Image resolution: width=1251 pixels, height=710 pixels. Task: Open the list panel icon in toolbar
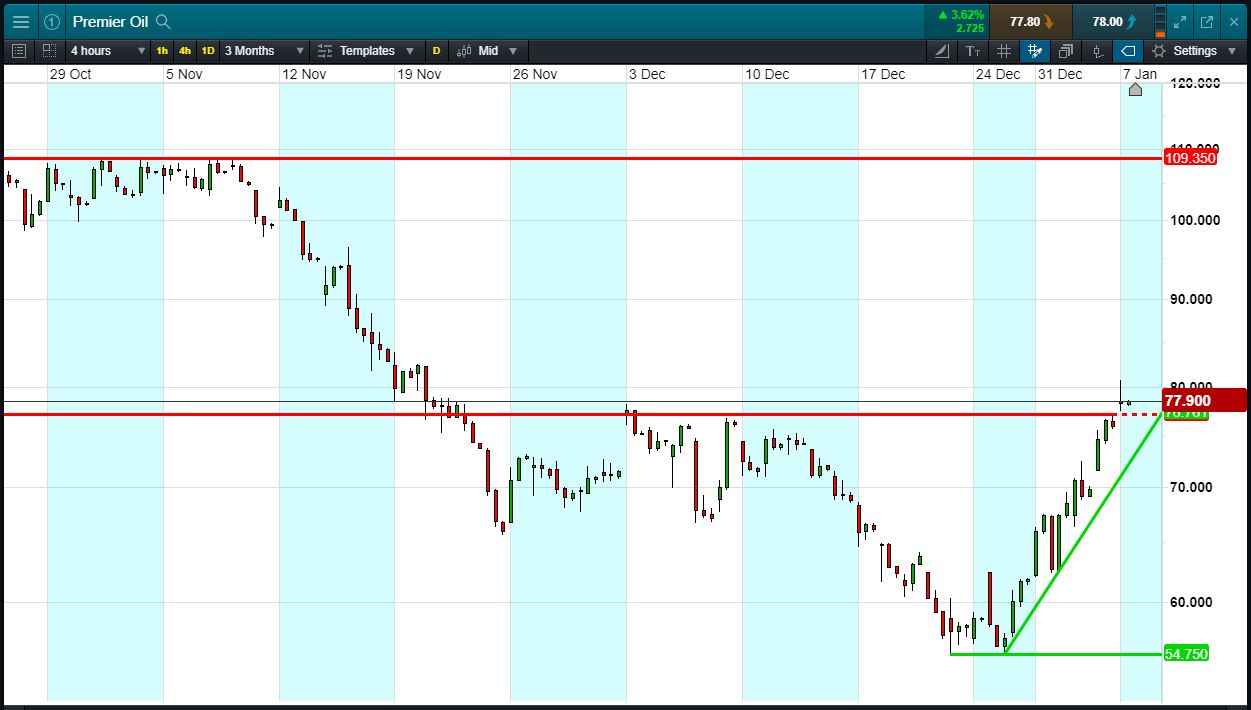click(x=19, y=50)
